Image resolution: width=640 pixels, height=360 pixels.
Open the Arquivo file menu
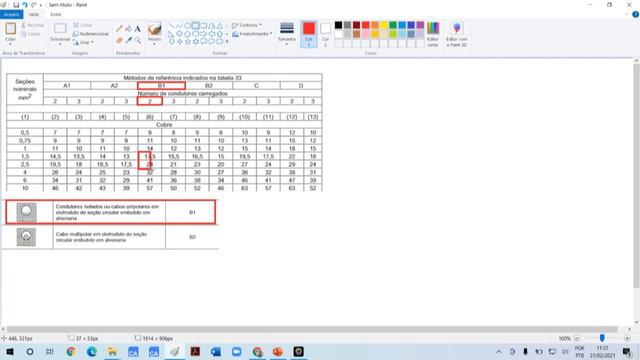[11, 14]
